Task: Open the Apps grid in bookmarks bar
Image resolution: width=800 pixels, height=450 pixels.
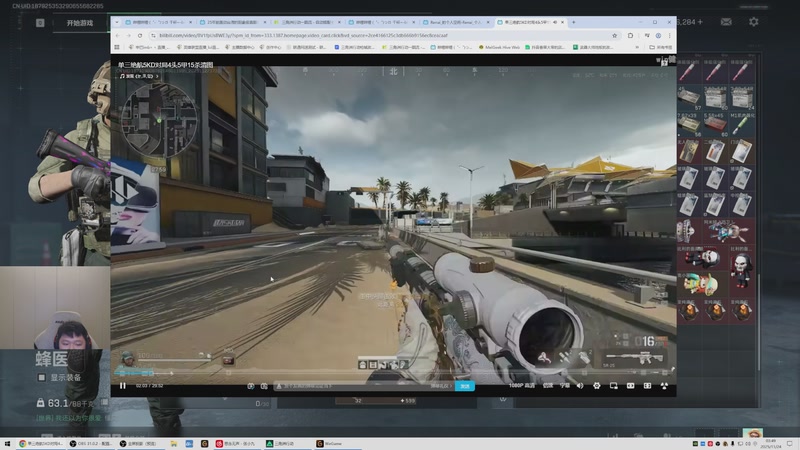Action: pyautogui.click(x=117, y=47)
